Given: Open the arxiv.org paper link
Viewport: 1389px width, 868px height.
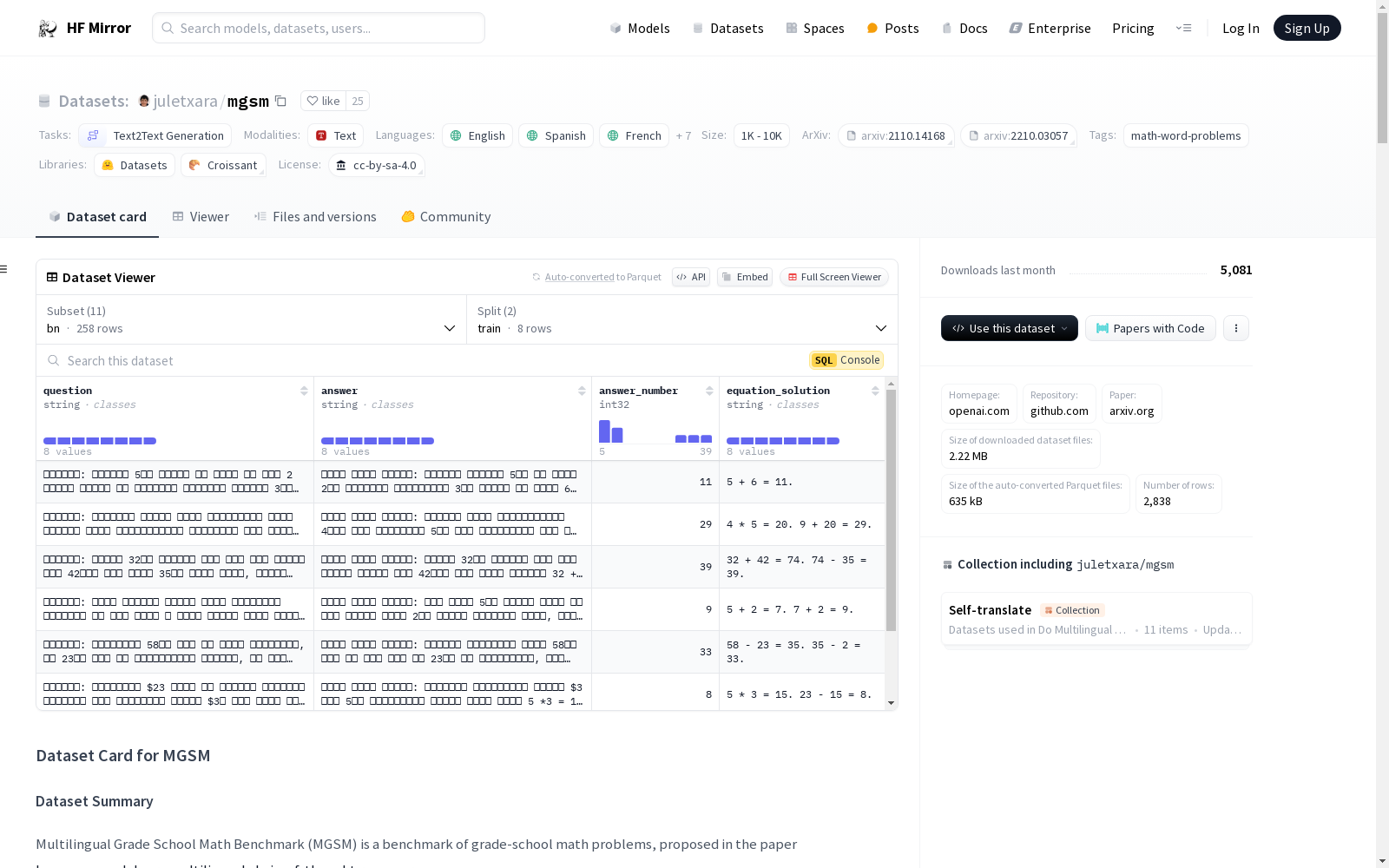Looking at the screenshot, I should [x=1132, y=404].
